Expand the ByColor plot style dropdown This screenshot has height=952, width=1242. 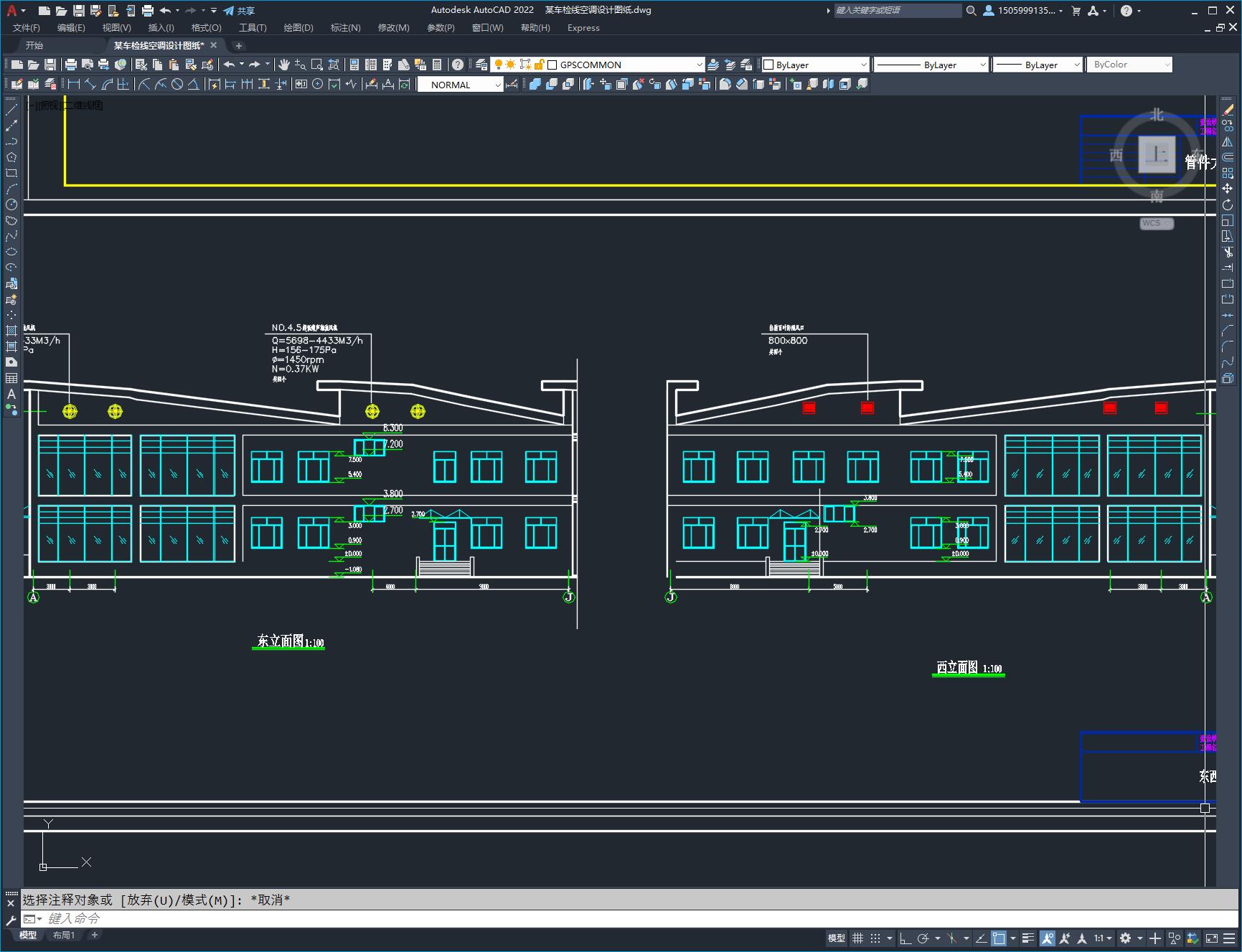point(1129,65)
